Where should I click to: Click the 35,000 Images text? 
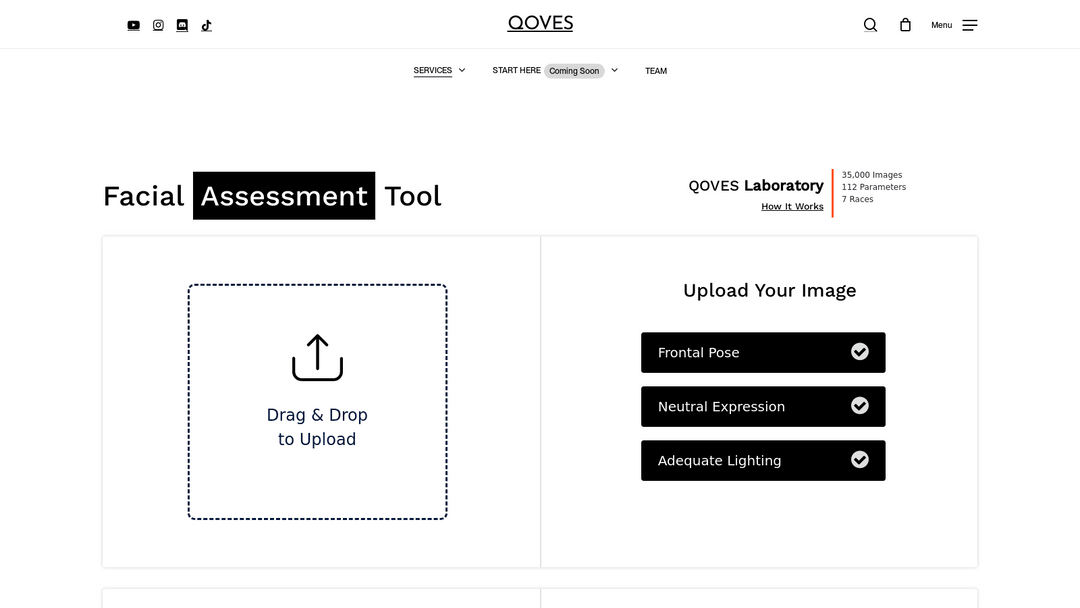(x=871, y=175)
